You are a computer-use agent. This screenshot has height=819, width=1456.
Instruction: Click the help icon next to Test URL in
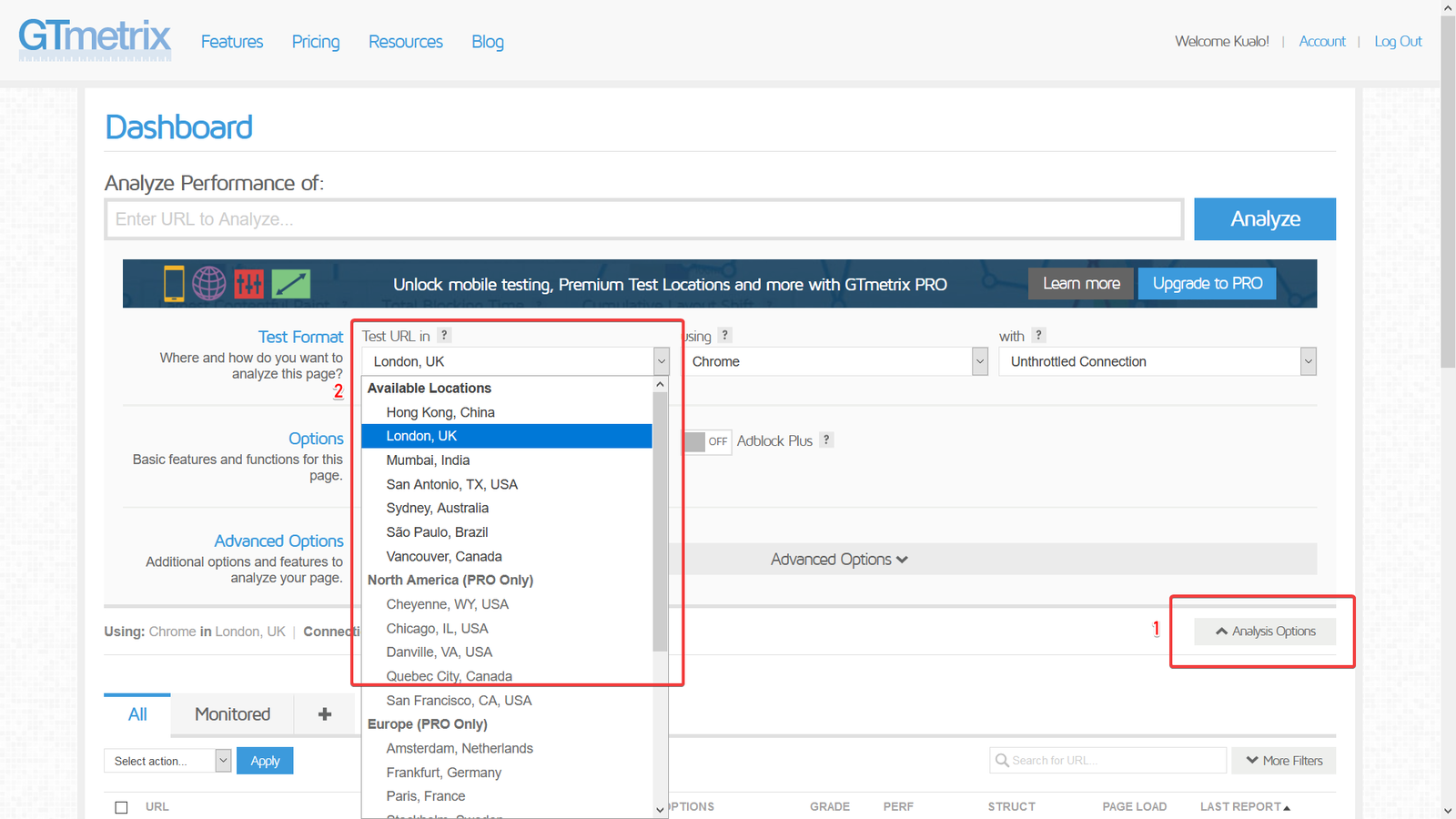point(444,335)
